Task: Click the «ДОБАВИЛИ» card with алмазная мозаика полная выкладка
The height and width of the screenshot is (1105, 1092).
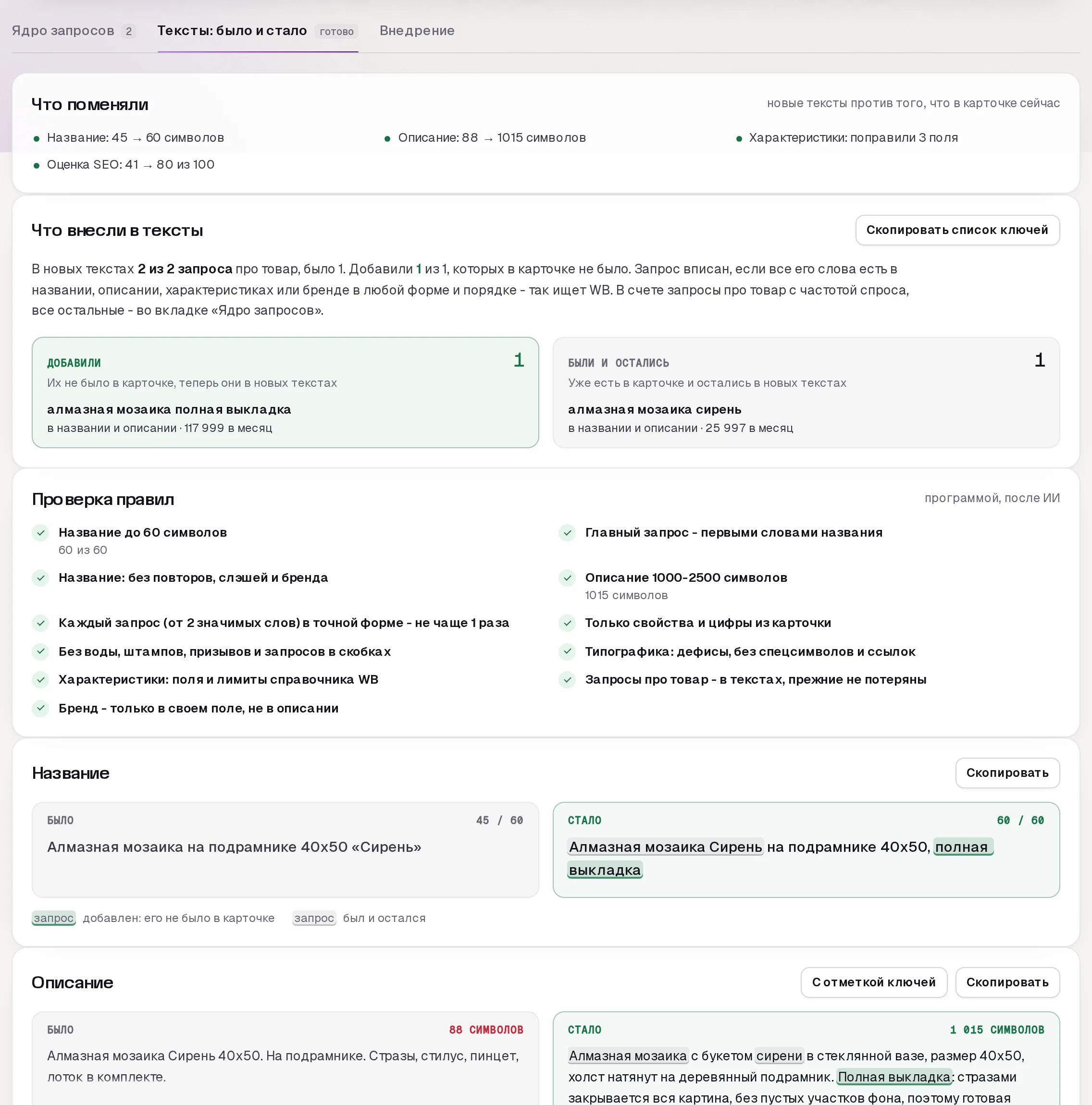Action: [x=285, y=393]
